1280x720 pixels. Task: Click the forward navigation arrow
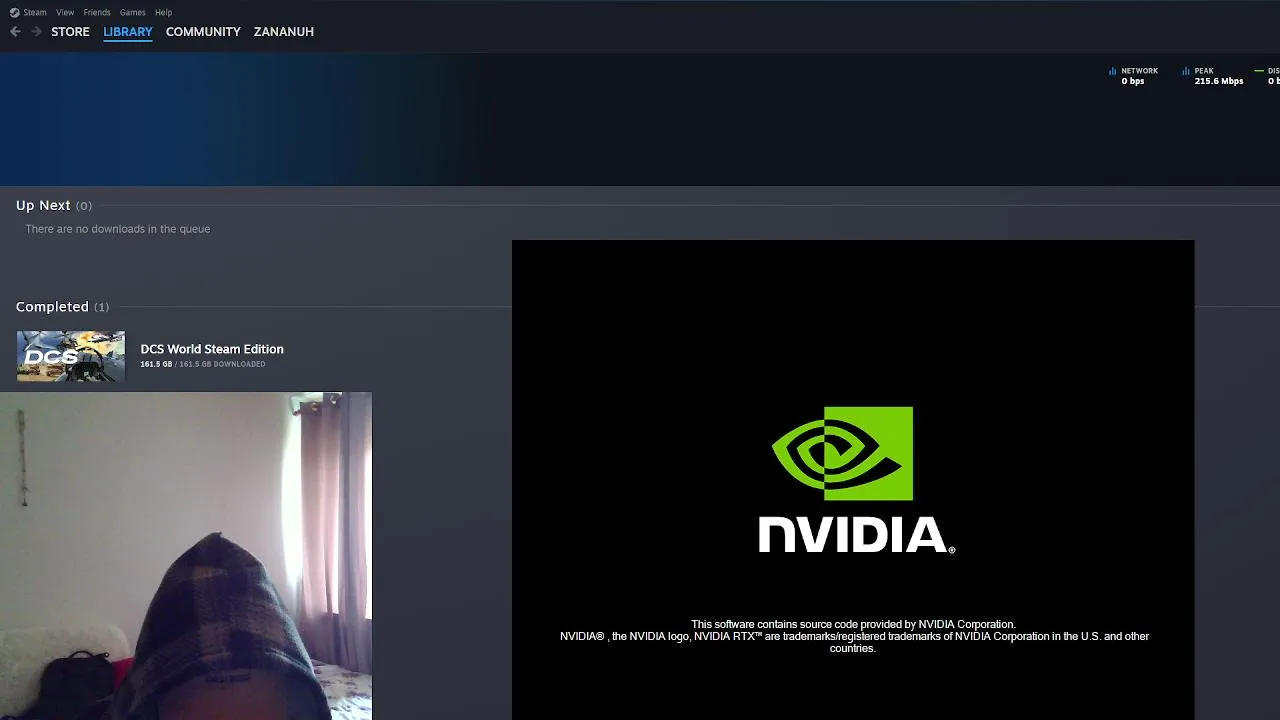[x=36, y=32]
